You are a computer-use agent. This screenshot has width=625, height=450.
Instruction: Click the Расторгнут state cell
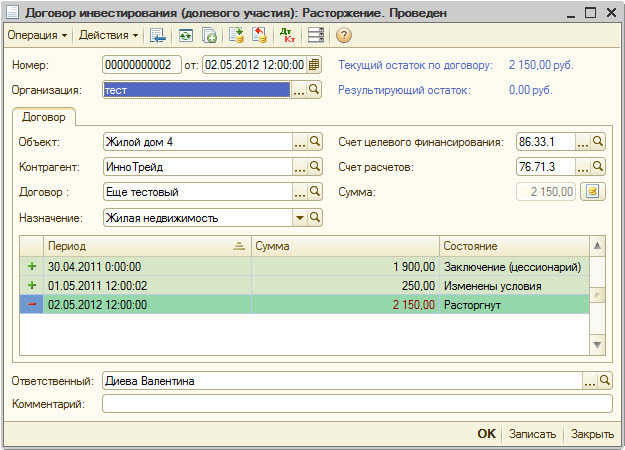(514, 305)
